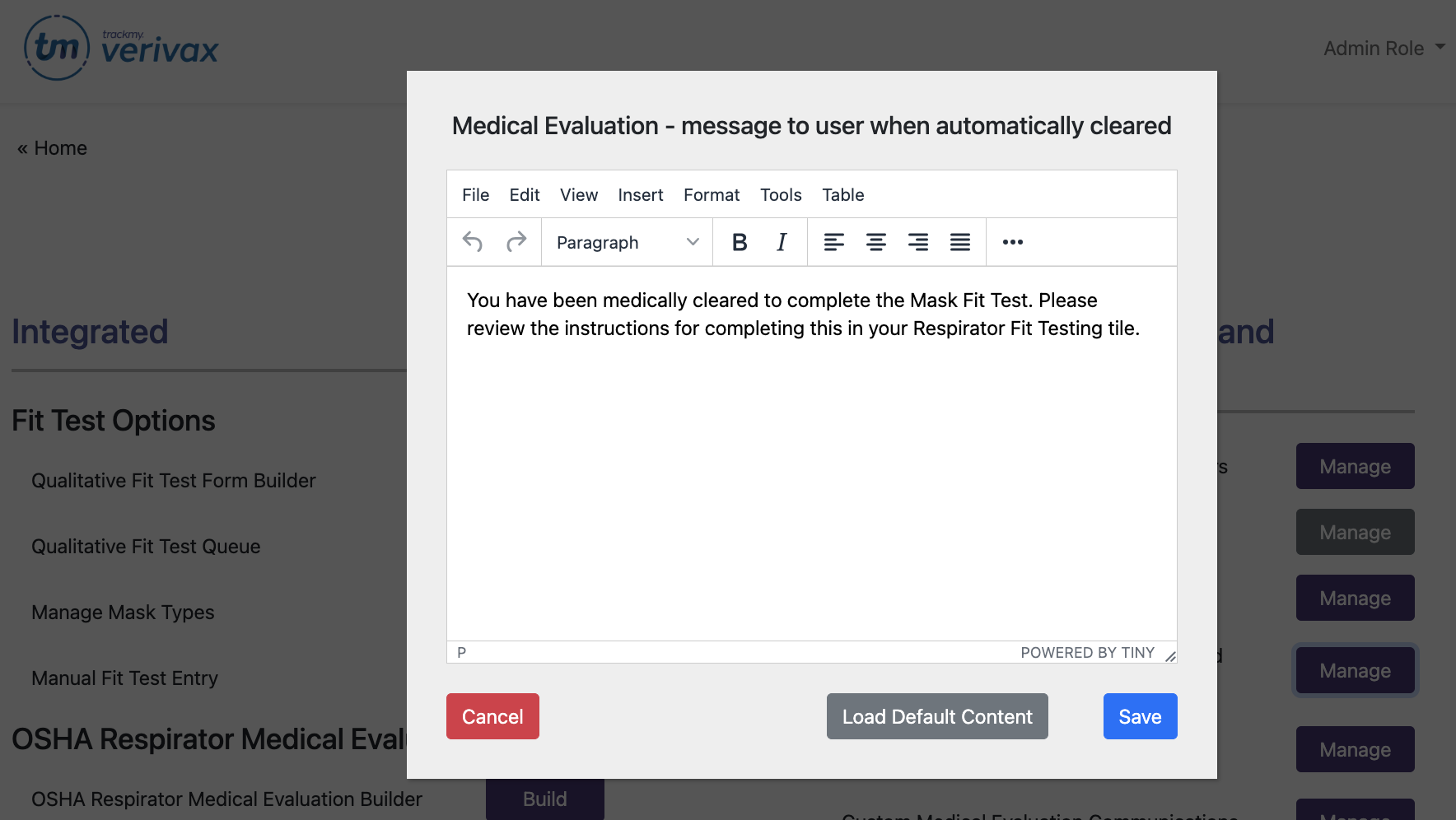Align text to the right
This screenshot has width=1456, height=820.
(917, 242)
